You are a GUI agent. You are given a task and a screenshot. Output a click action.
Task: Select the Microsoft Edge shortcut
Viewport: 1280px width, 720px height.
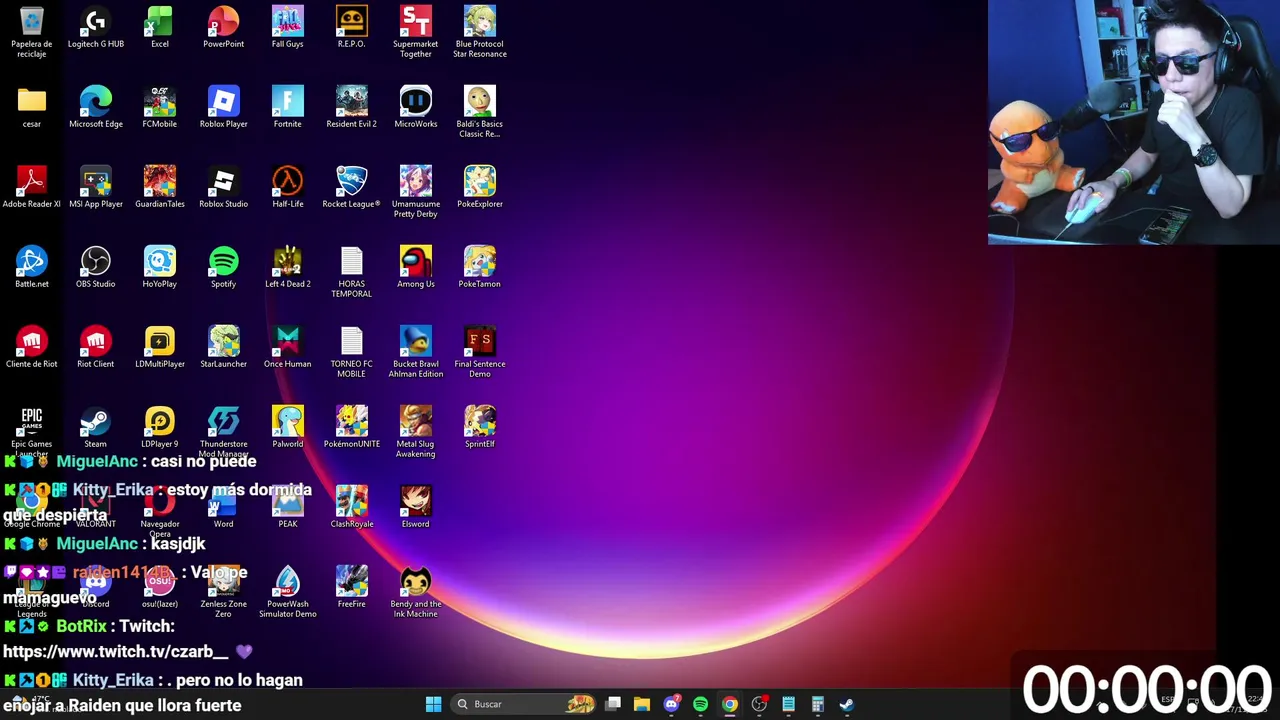(x=95, y=108)
